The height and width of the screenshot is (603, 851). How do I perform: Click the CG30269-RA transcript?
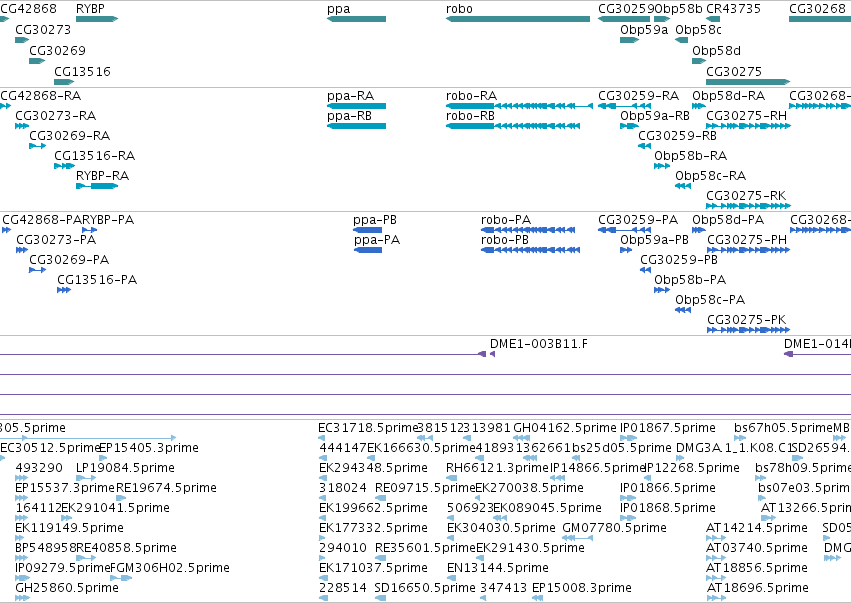coord(37,146)
